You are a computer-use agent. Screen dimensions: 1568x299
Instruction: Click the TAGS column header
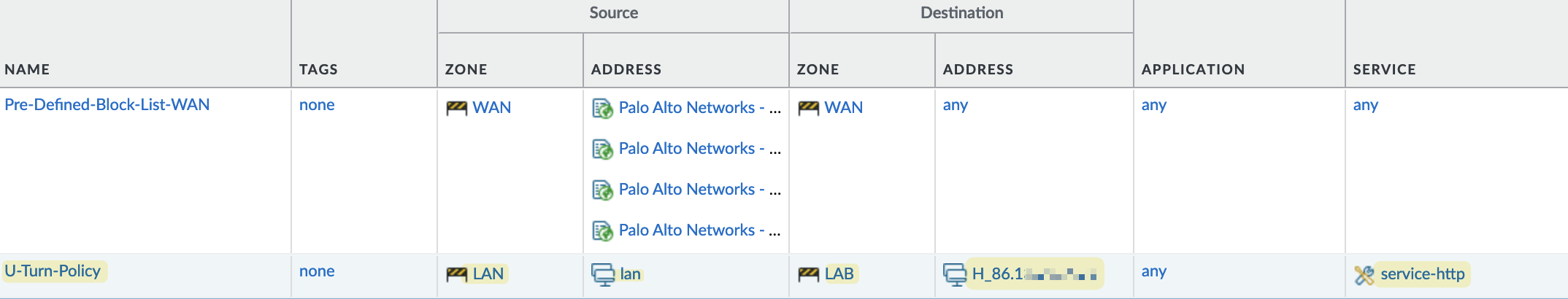point(318,69)
